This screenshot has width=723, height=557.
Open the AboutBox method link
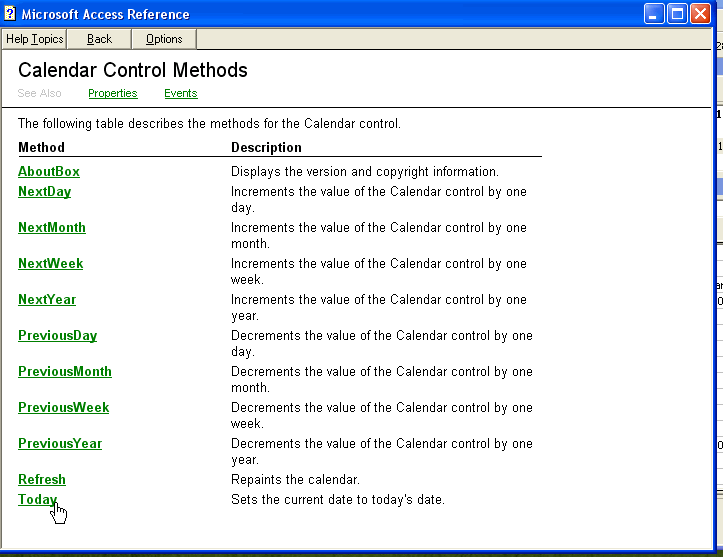pyautogui.click(x=49, y=172)
